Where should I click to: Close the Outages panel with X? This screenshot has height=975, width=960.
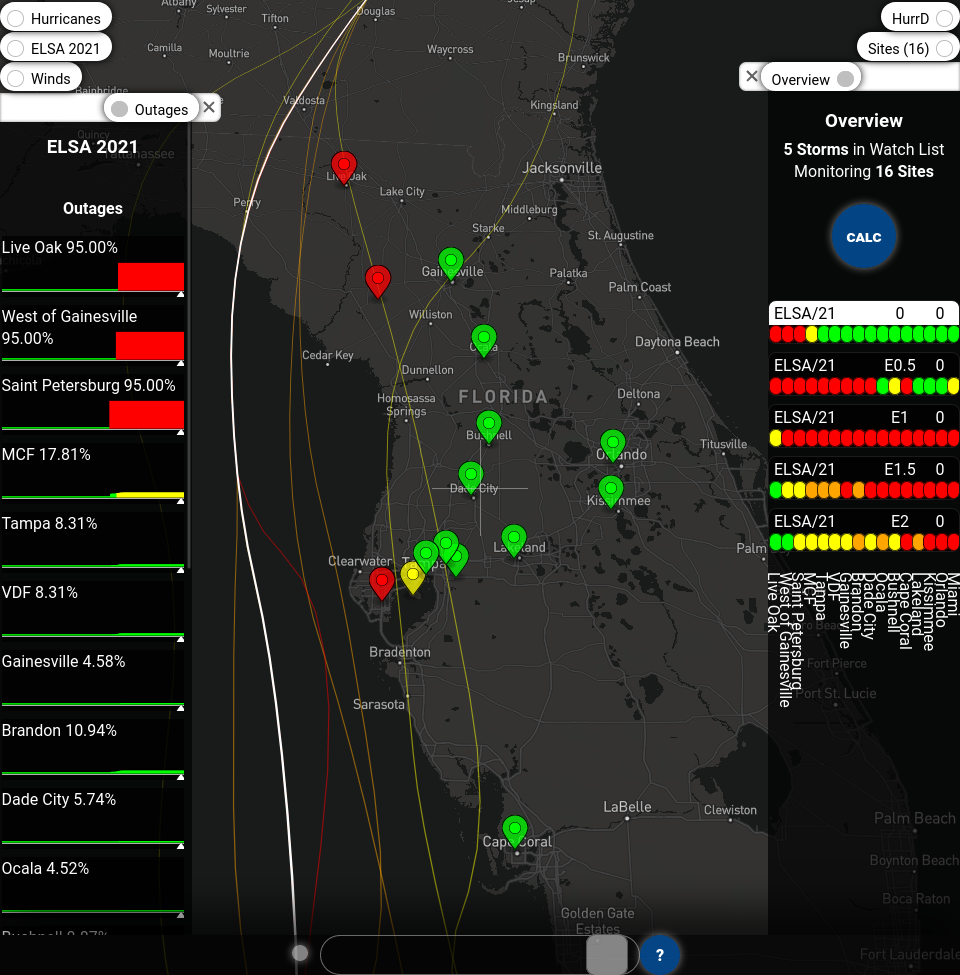pos(210,108)
